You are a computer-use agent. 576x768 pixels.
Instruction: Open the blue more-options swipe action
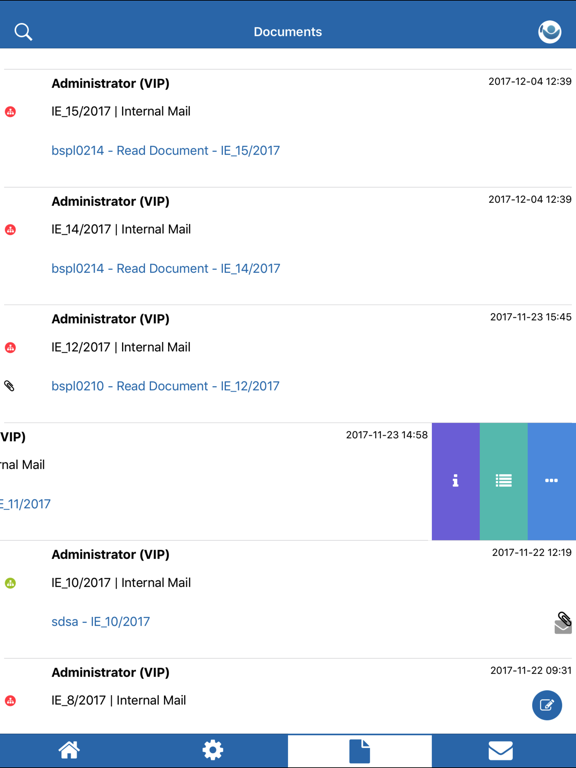pos(552,481)
